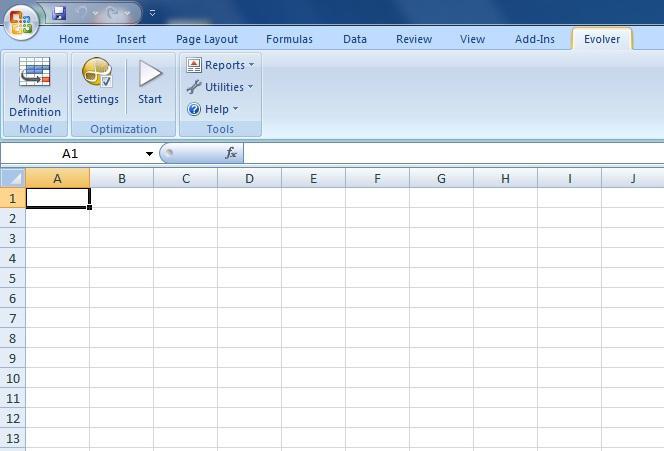Click cell A1

tap(58, 198)
